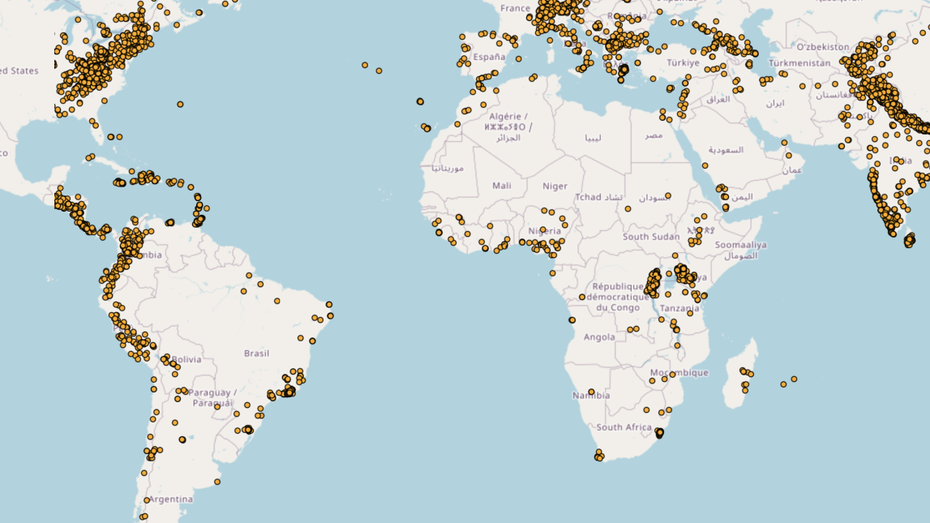This screenshot has width=930, height=523.
Task: Click the marker on Angola's northern coast
Action: coord(572,320)
